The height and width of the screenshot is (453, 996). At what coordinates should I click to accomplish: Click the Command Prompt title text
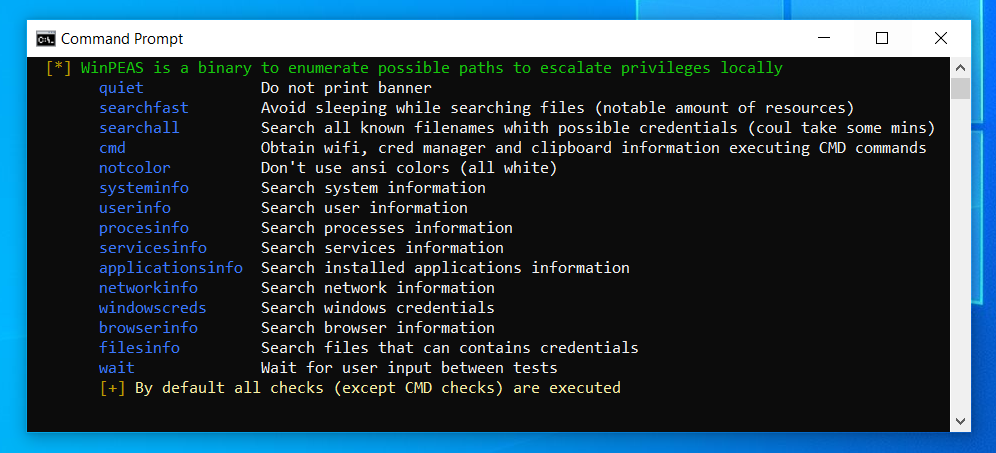pyautogui.click(x=122, y=39)
